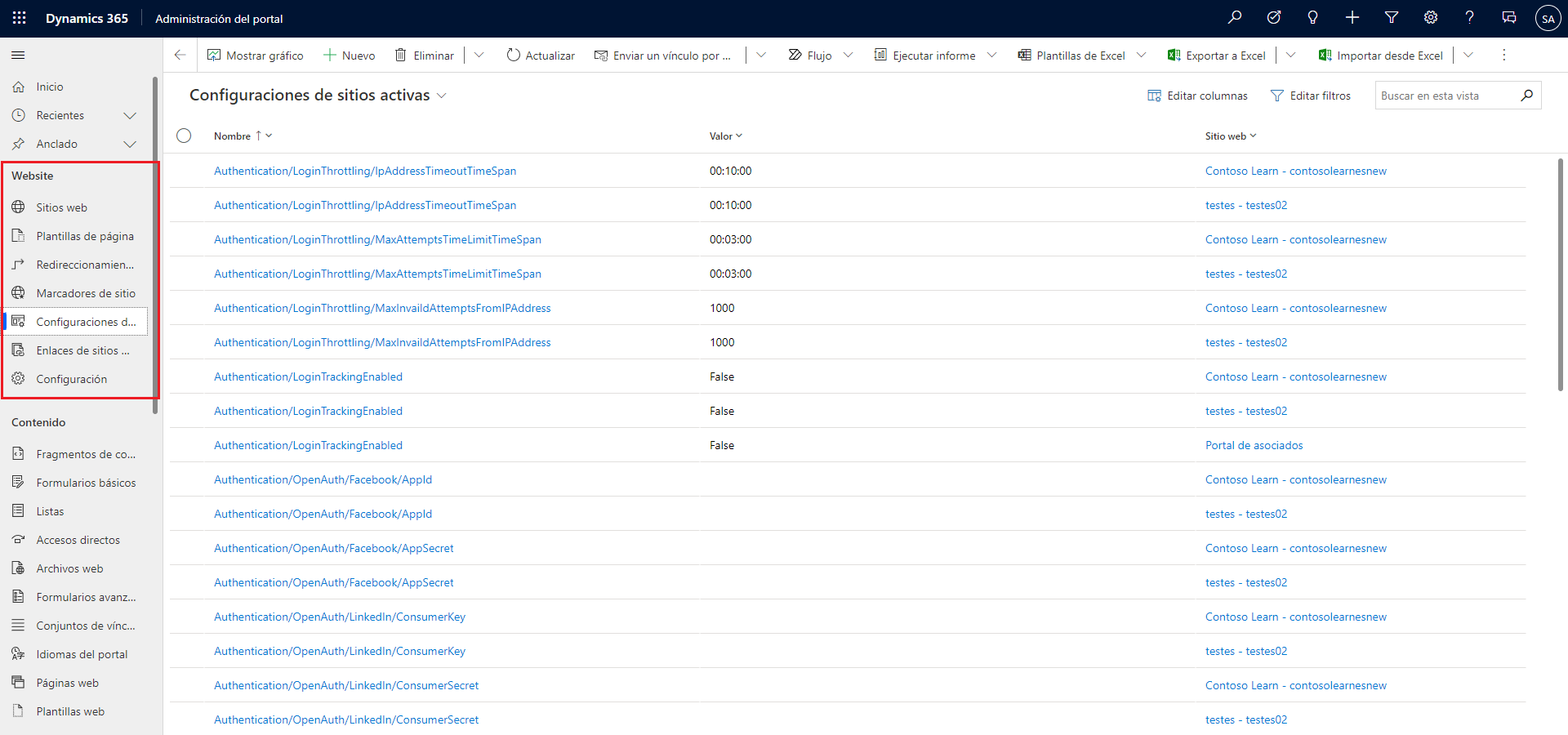1568x735 pixels.
Task: Open the lightbulb assistant icon
Action: coord(1313,18)
